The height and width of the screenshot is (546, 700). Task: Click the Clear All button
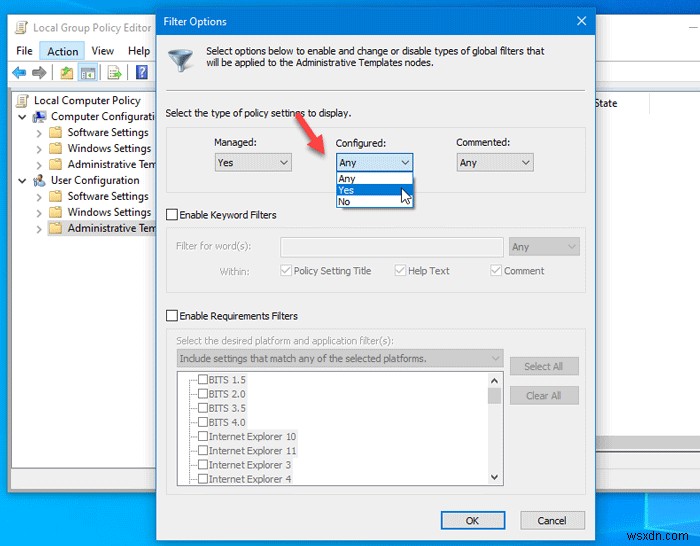544,396
